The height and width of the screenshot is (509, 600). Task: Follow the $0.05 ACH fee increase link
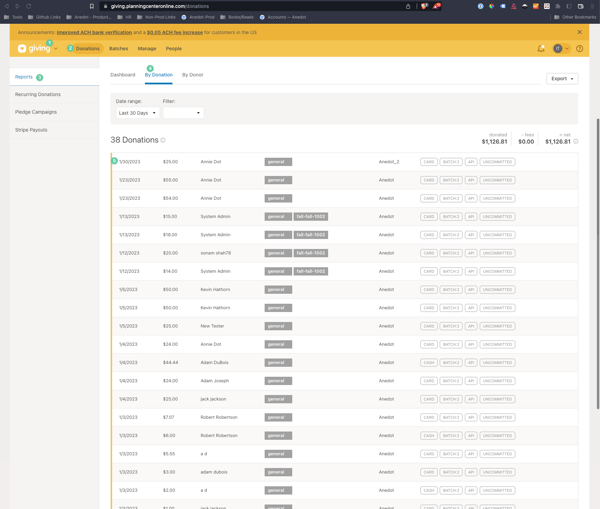tap(175, 33)
